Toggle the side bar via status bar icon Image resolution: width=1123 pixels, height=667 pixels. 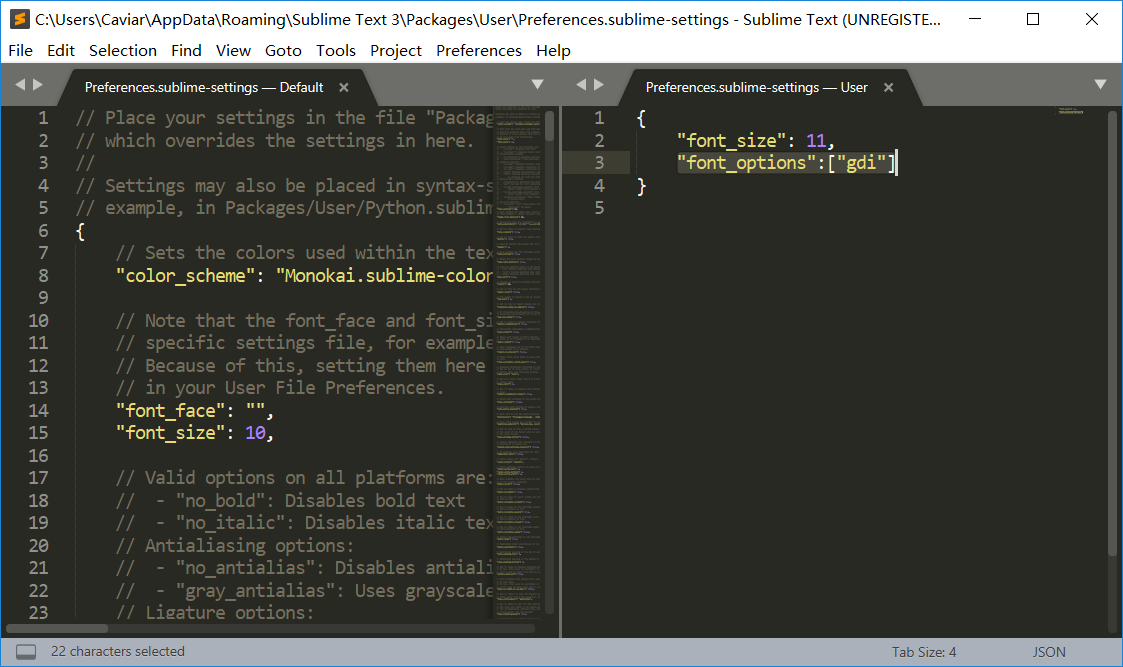(26, 652)
